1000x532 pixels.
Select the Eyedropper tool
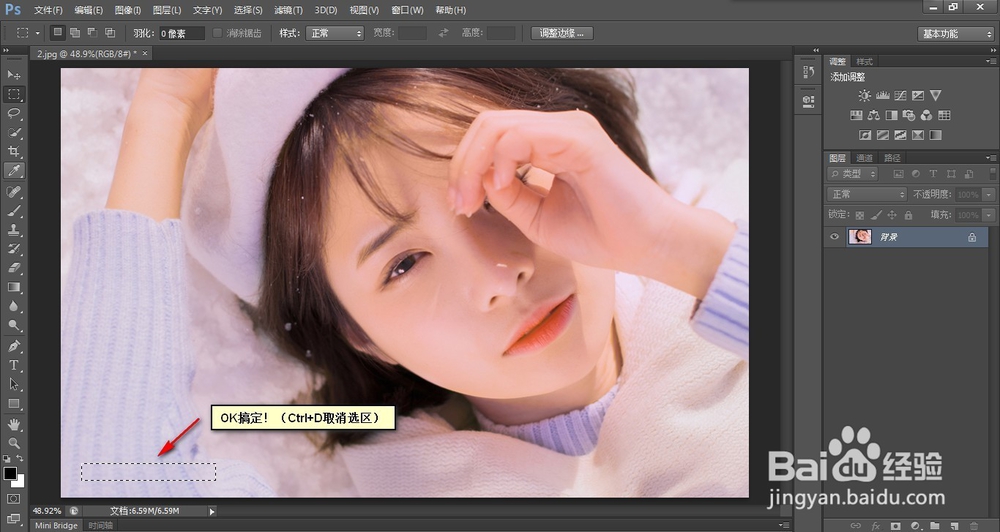[x=13, y=170]
